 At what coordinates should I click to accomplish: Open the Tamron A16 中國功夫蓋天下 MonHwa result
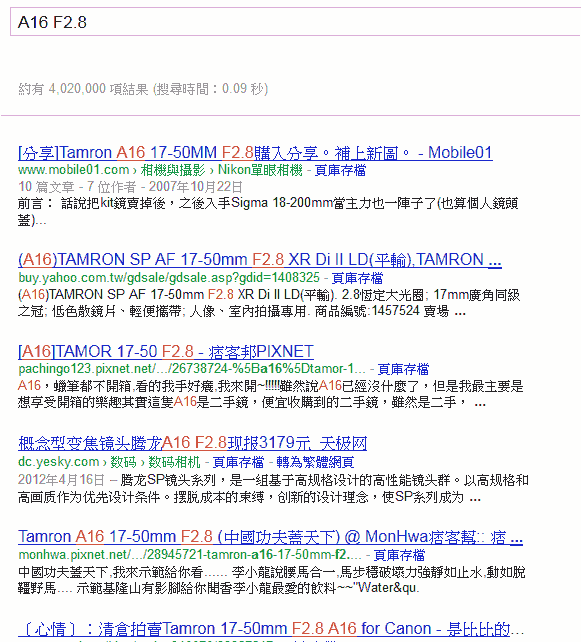(x=270, y=537)
